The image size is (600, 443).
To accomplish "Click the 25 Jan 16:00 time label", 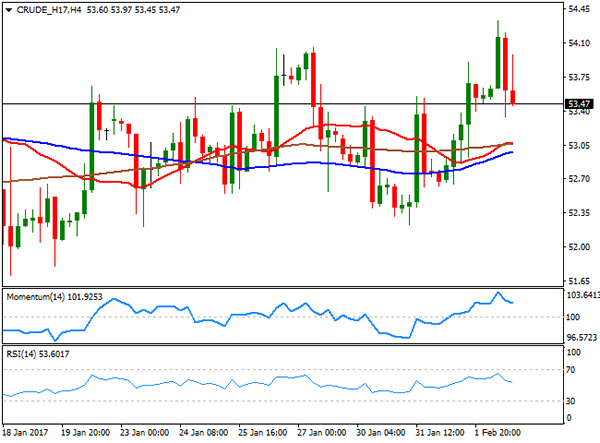I will (262, 433).
